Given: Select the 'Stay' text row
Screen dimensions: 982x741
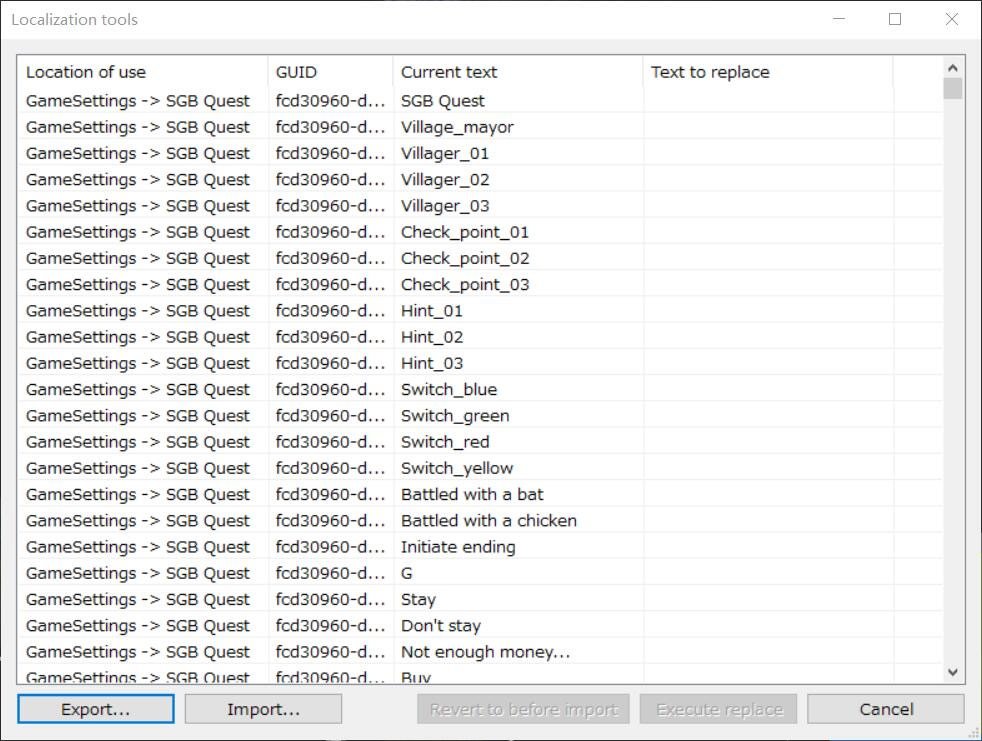Looking at the screenshot, I should 480,600.
